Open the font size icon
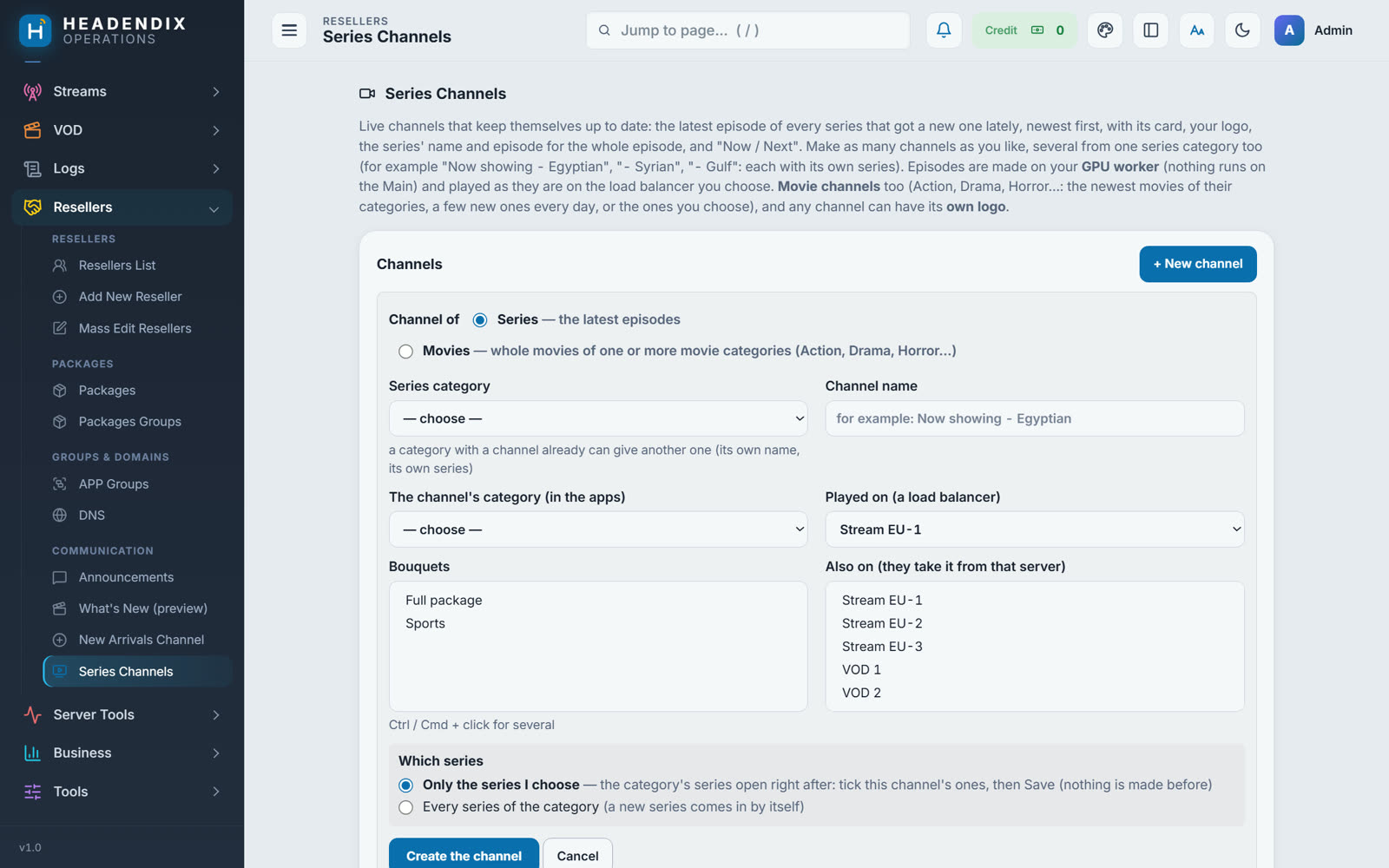The height and width of the screenshot is (868, 1389). (1197, 30)
